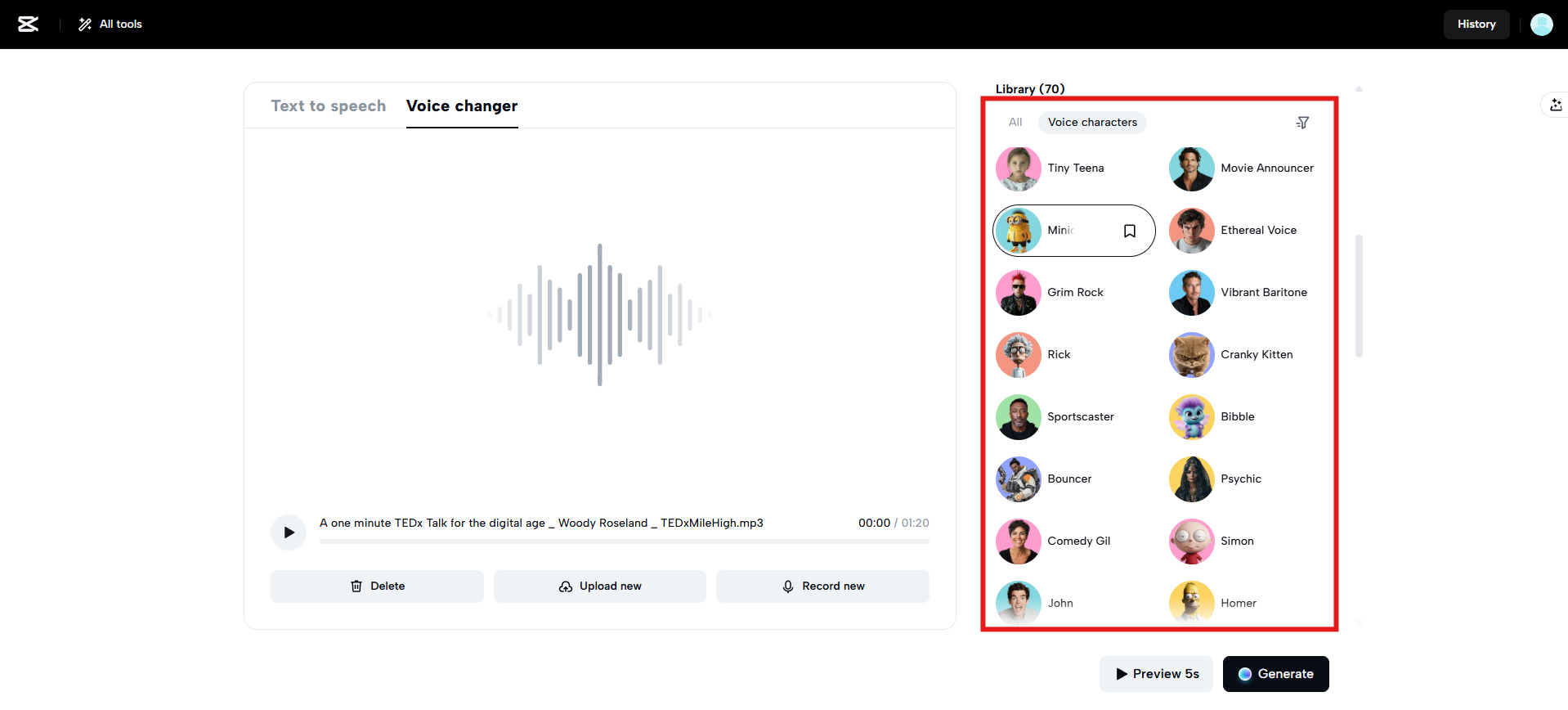Bookmark the Minion voice
The height and width of the screenshot is (710, 1568).
pos(1129,231)
